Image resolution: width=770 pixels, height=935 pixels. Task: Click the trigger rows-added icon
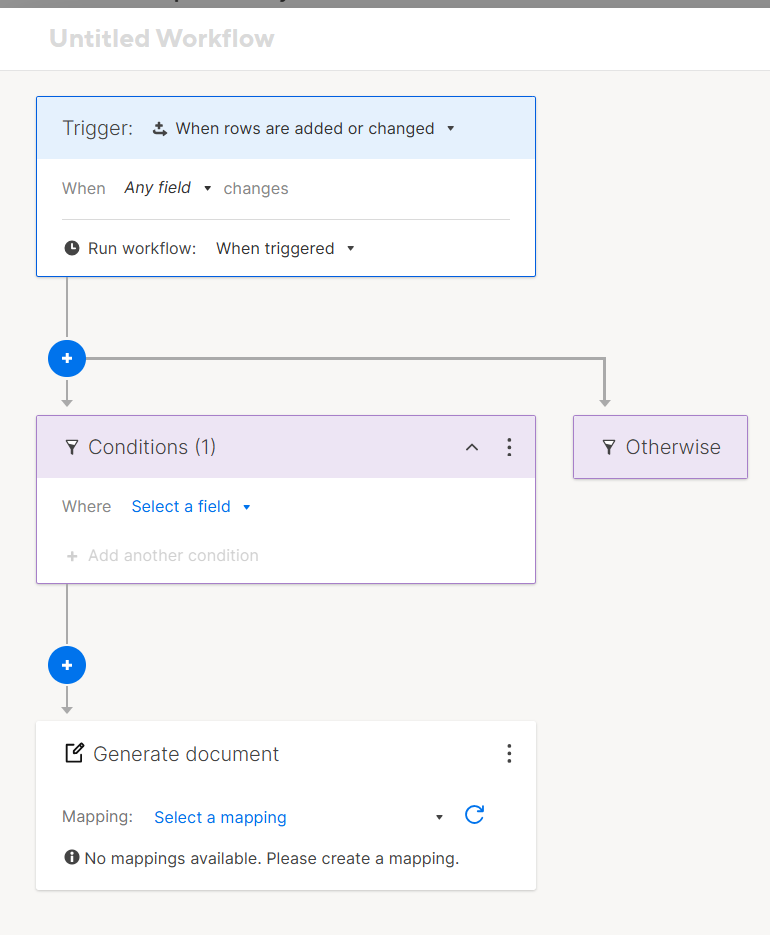point(159,128)
